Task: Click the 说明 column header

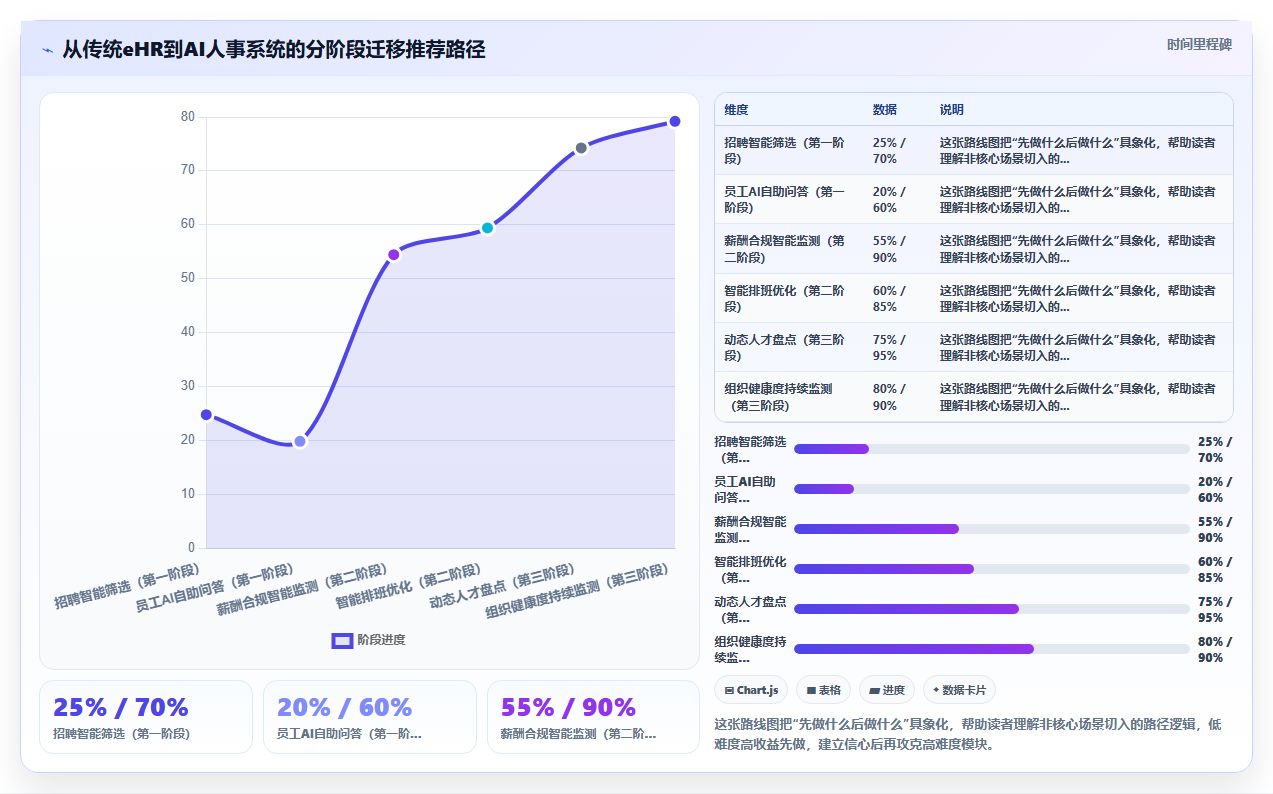Action: click(x=1081, y=110)
